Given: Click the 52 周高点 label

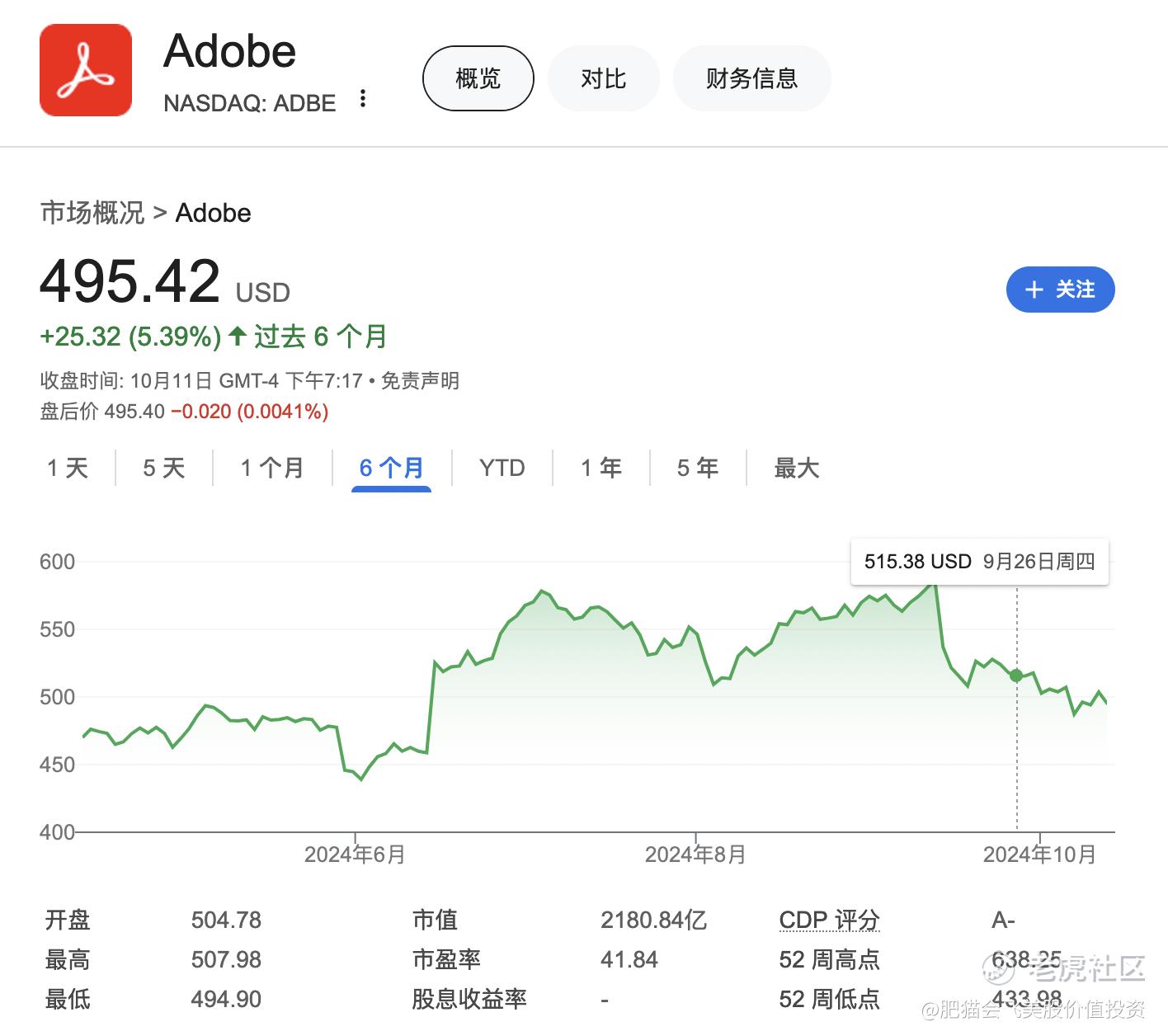Looking at the screenshot, I should (830, 959).
